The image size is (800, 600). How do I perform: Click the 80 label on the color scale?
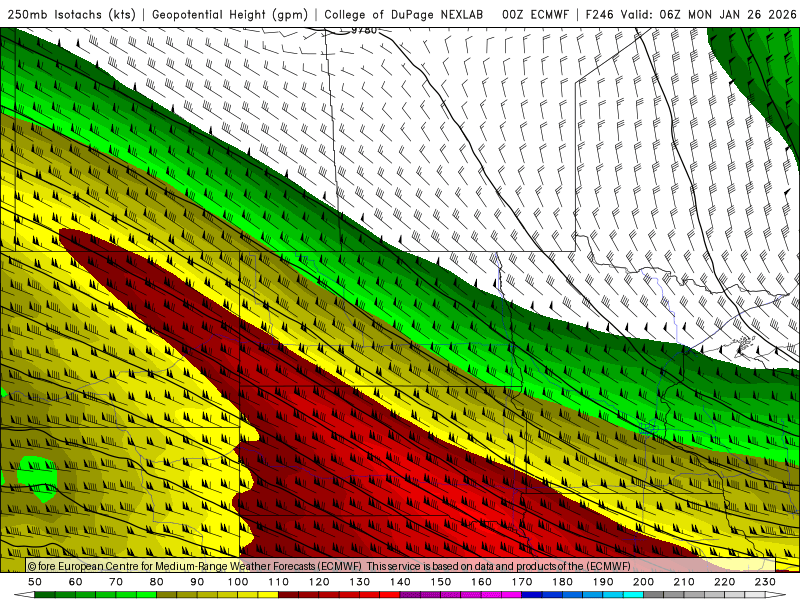pyautogui.click(x=157, y=582)
